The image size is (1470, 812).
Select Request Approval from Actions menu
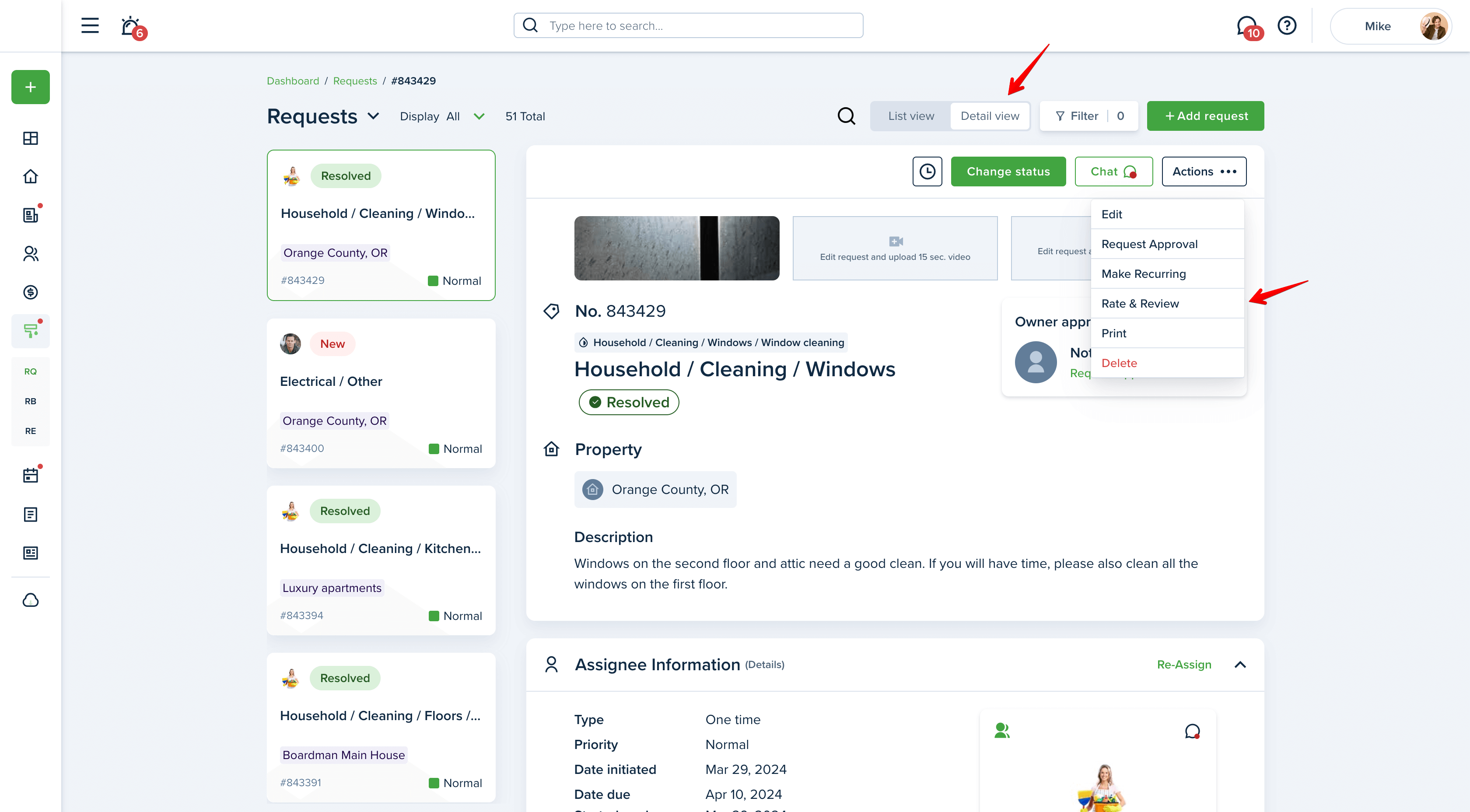(x=1168, y=244)
